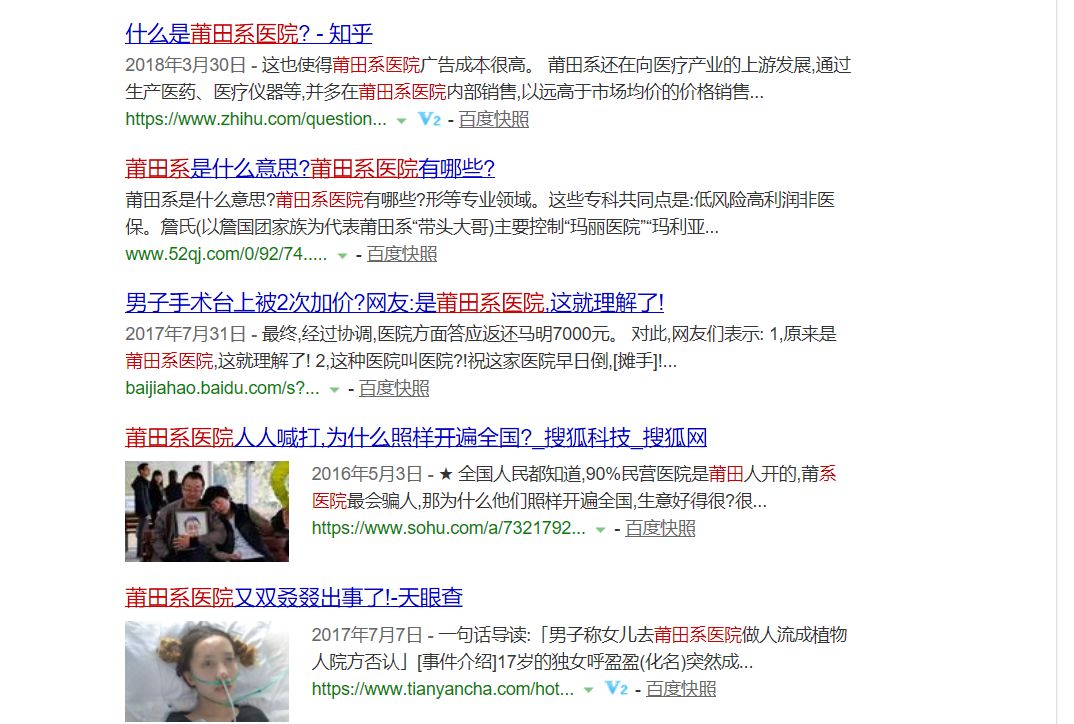Open 百度快照 for the baijiahao.baidu.com result
This screenshot has width=1074, height=724.
click(x=394, y=388)
